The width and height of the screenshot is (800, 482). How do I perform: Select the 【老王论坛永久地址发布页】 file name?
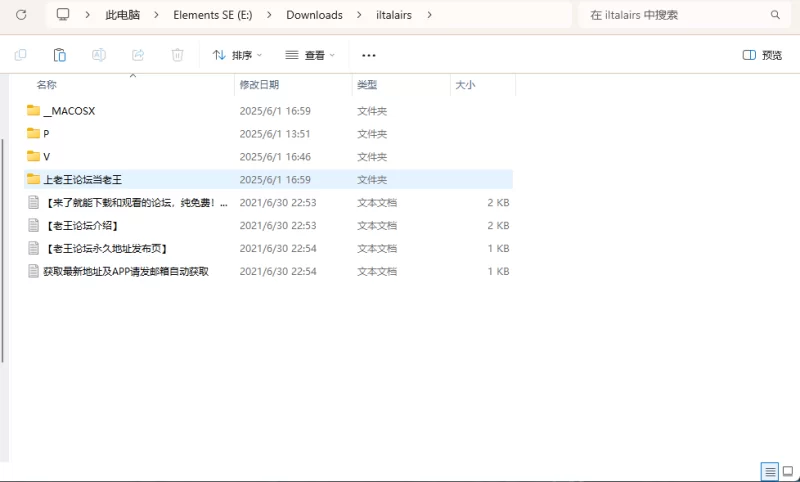[106, 248]
